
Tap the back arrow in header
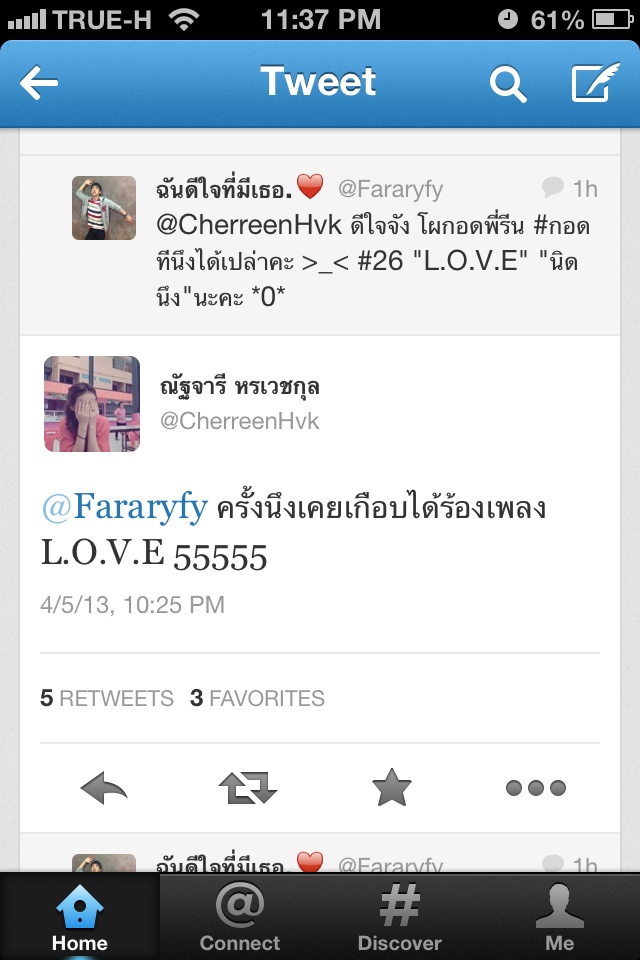click(39, 83)
